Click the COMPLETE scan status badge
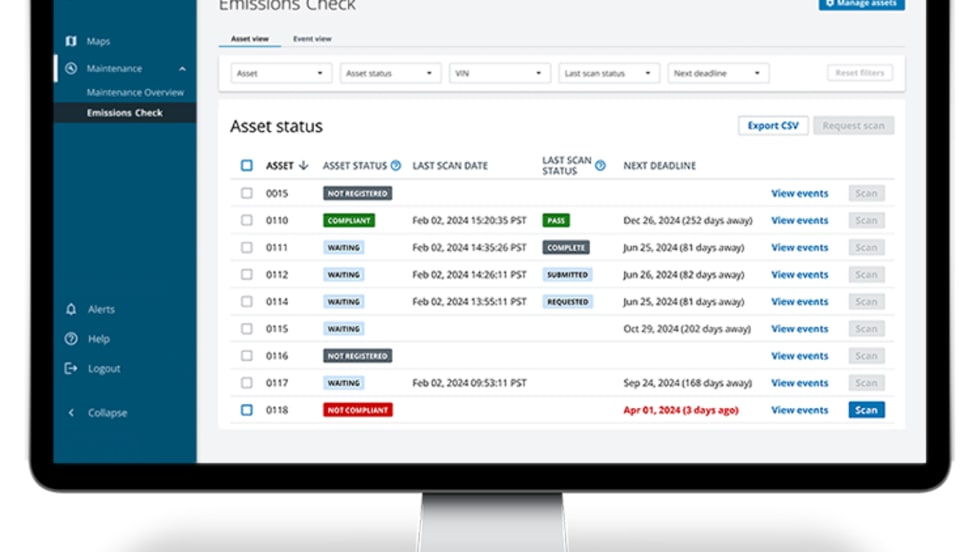This screenshot has width=980, height=552. [x=566, y=248]
